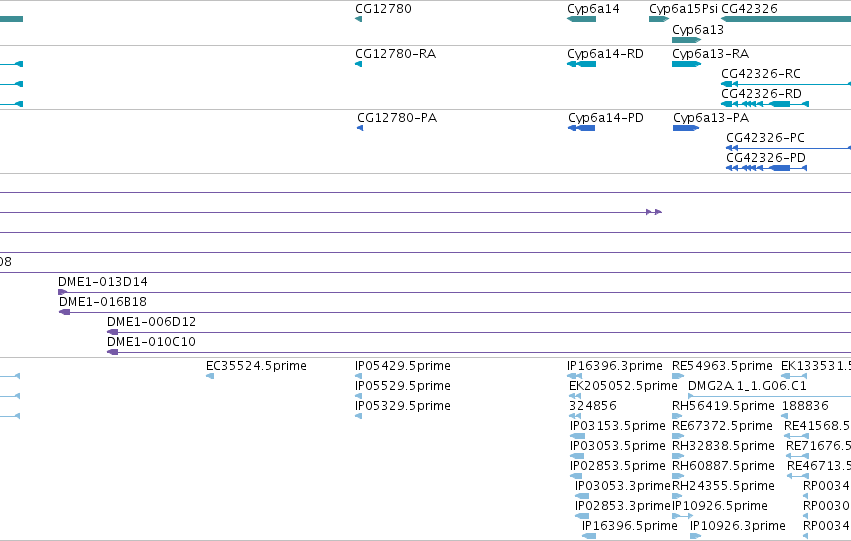This screenshot has width=851, height=541.
Task: Click the EC35524.5prime EST label
Action: point(256,366)
